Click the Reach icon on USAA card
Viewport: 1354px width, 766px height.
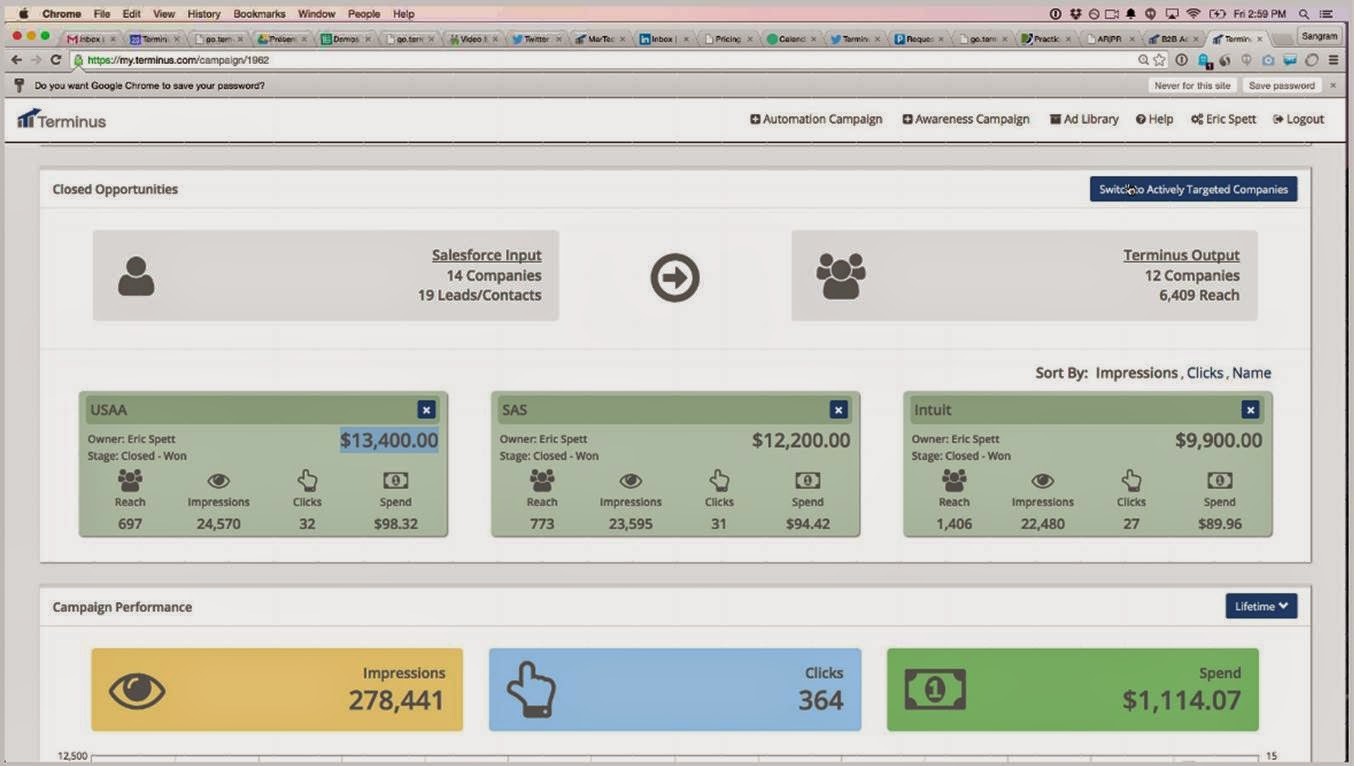pos(130,481)
